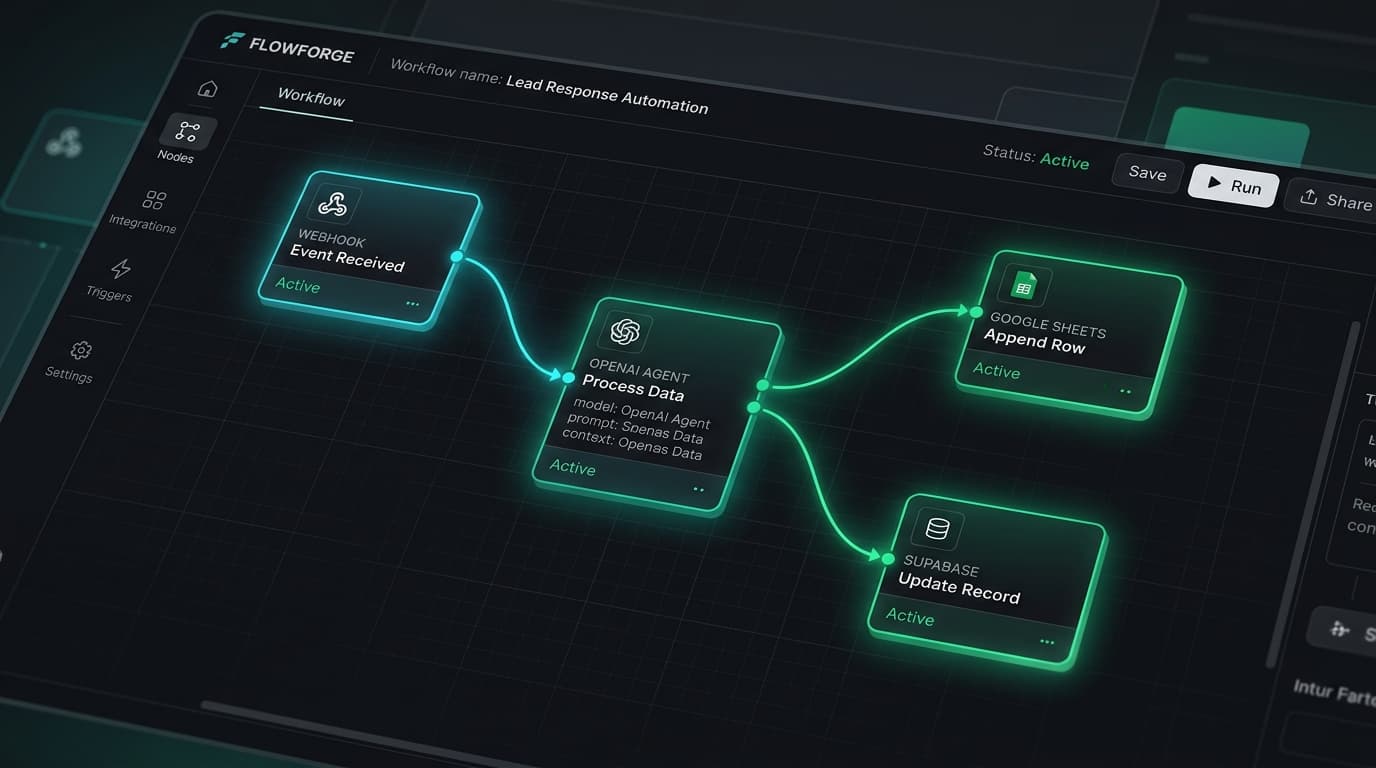This screenshot has height=768, width=1376.
Task: Click the Active status on the Webhook node
Action: click(298, 285)
